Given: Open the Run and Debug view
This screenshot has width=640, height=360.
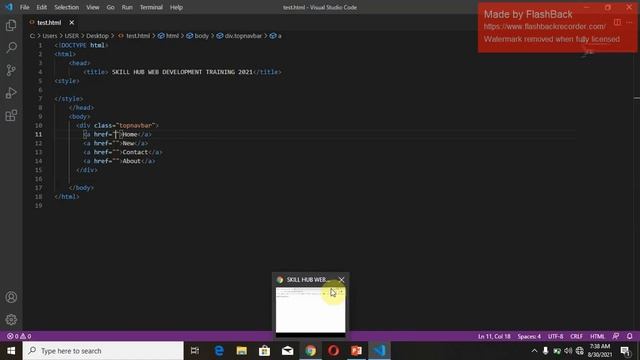Looking at the screenshot, I should point(11,93).
